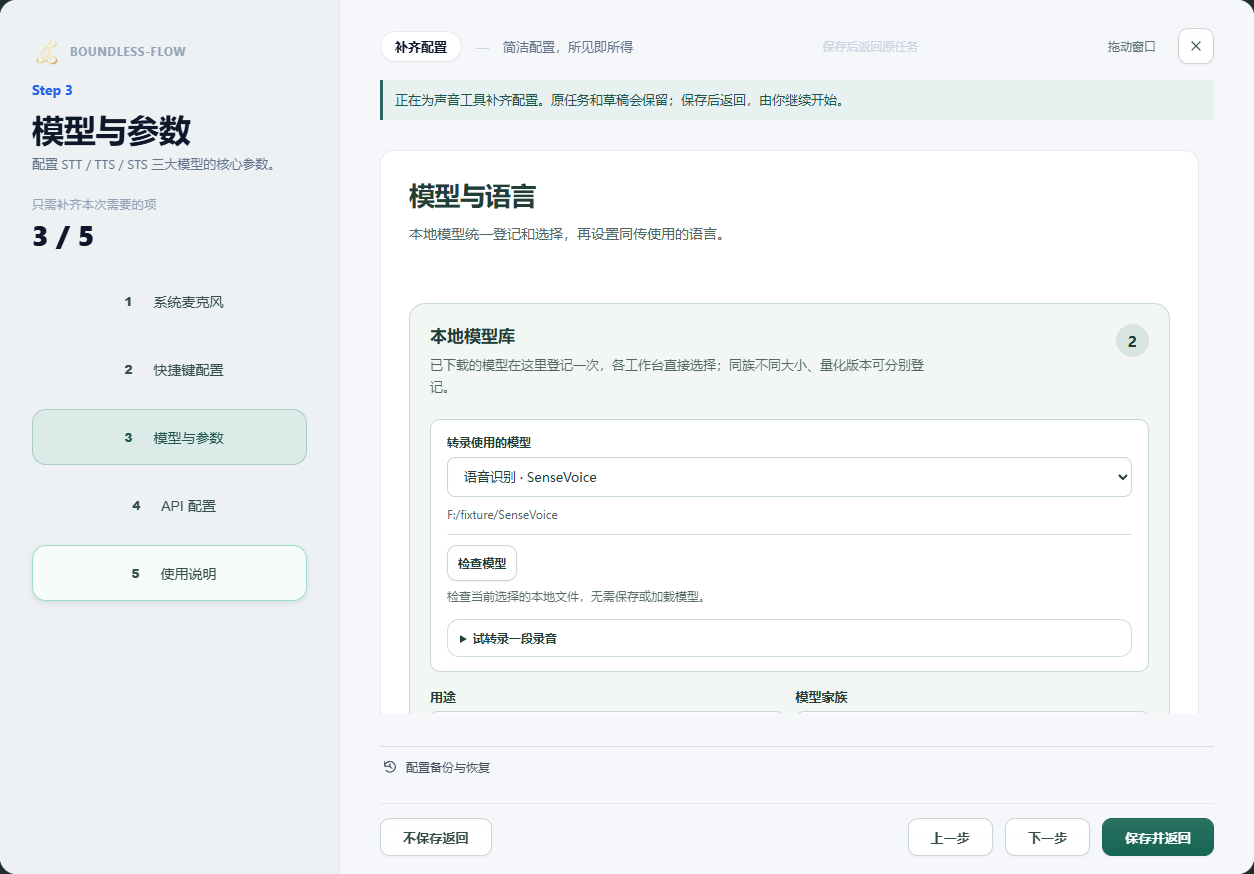Click the 拖动窗口 handle label
This screenshot has width=1254, height=874.
click(1132, 47)
